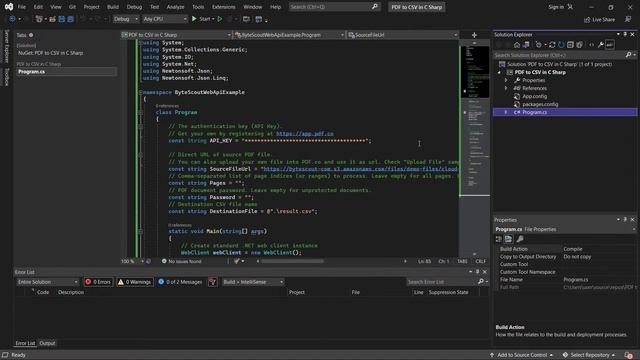Collapse the PDF to CSV in C Sharp project
The image size is (640, 360).
pyautogui.click(x=499, y=72)
